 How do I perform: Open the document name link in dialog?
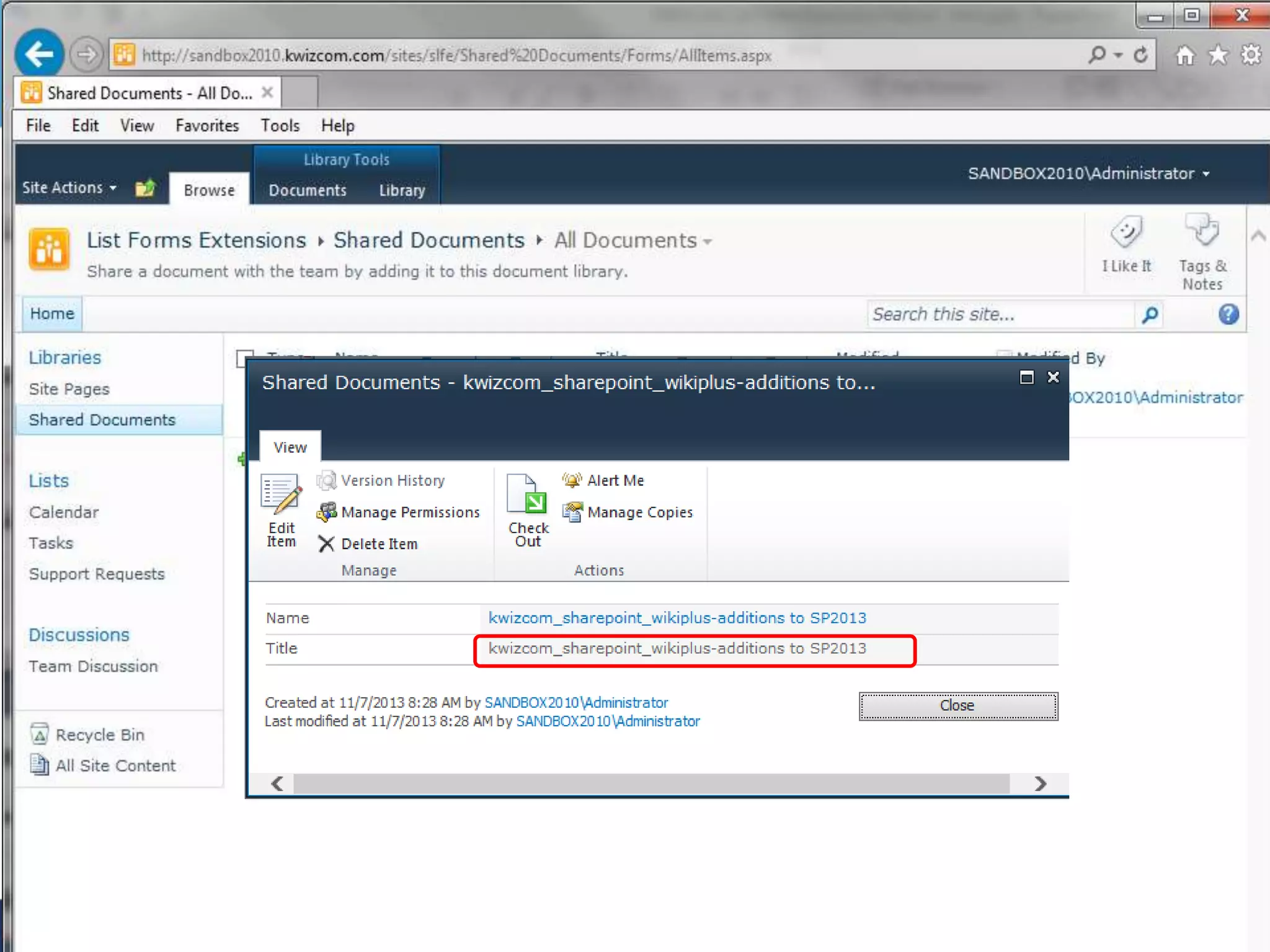(677, 618)
